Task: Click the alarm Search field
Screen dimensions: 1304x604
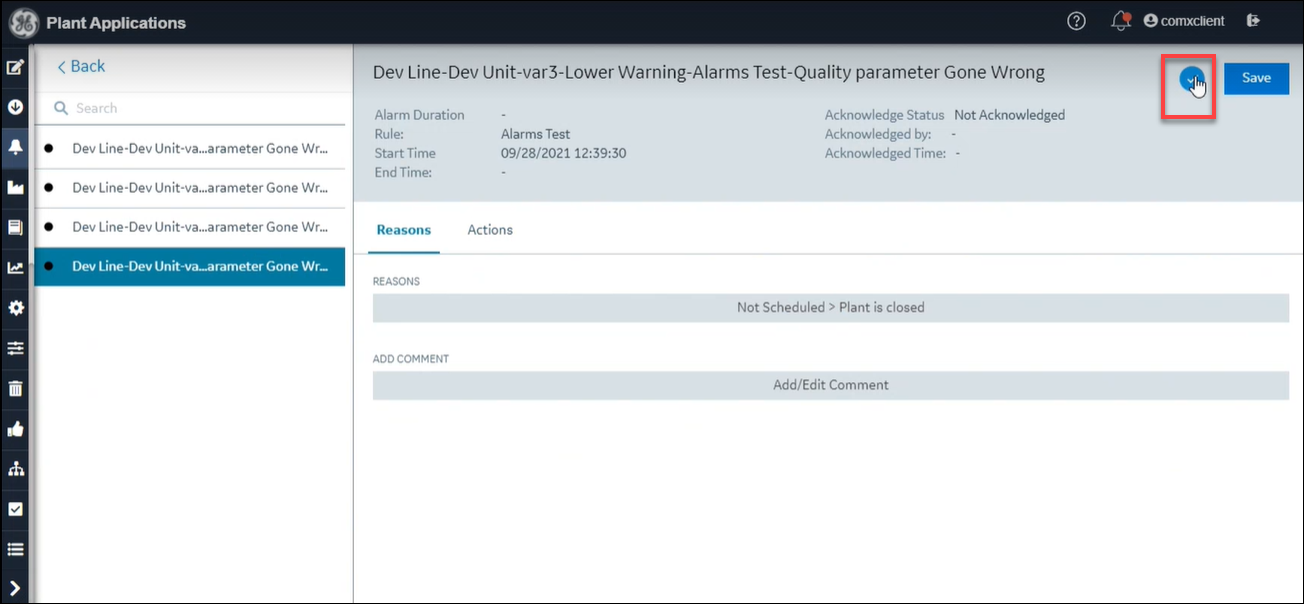Action: tap(190, 108)
